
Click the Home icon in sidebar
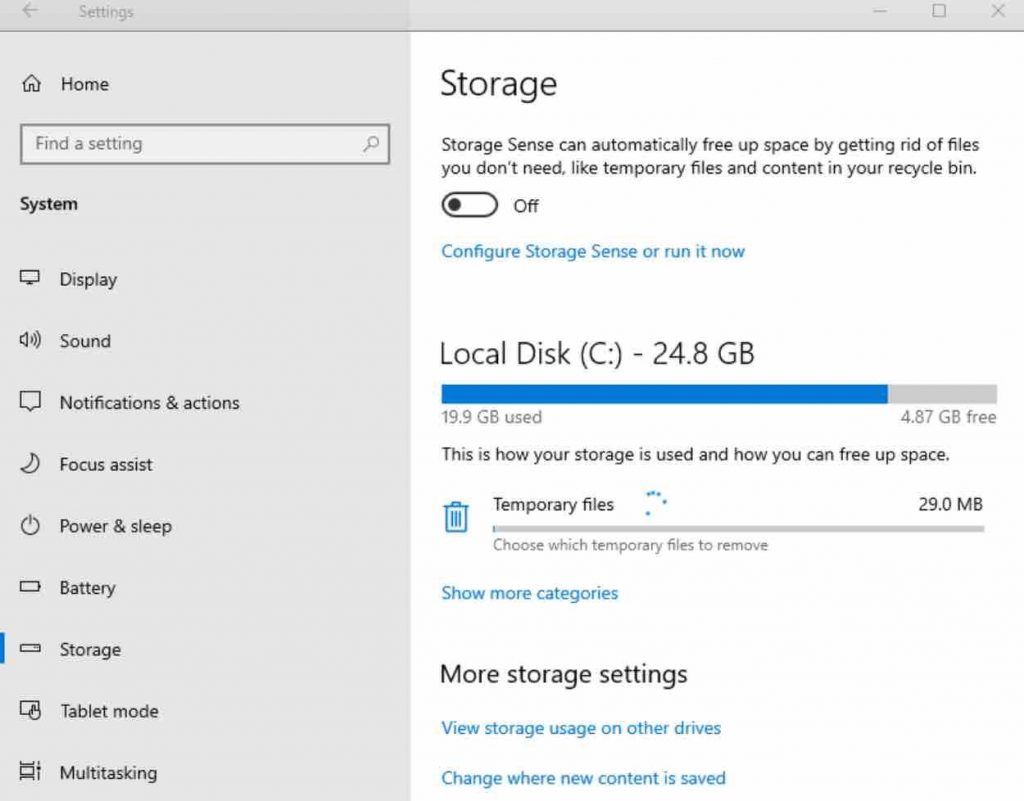[x=31, y=84]
